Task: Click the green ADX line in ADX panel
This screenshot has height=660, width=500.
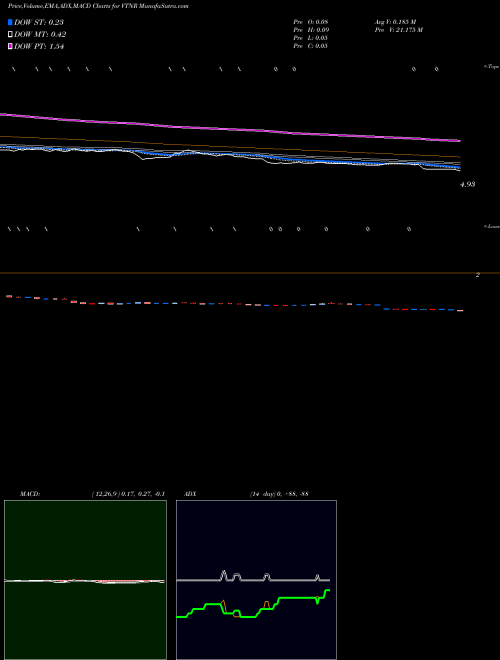Action: (253, 604)
